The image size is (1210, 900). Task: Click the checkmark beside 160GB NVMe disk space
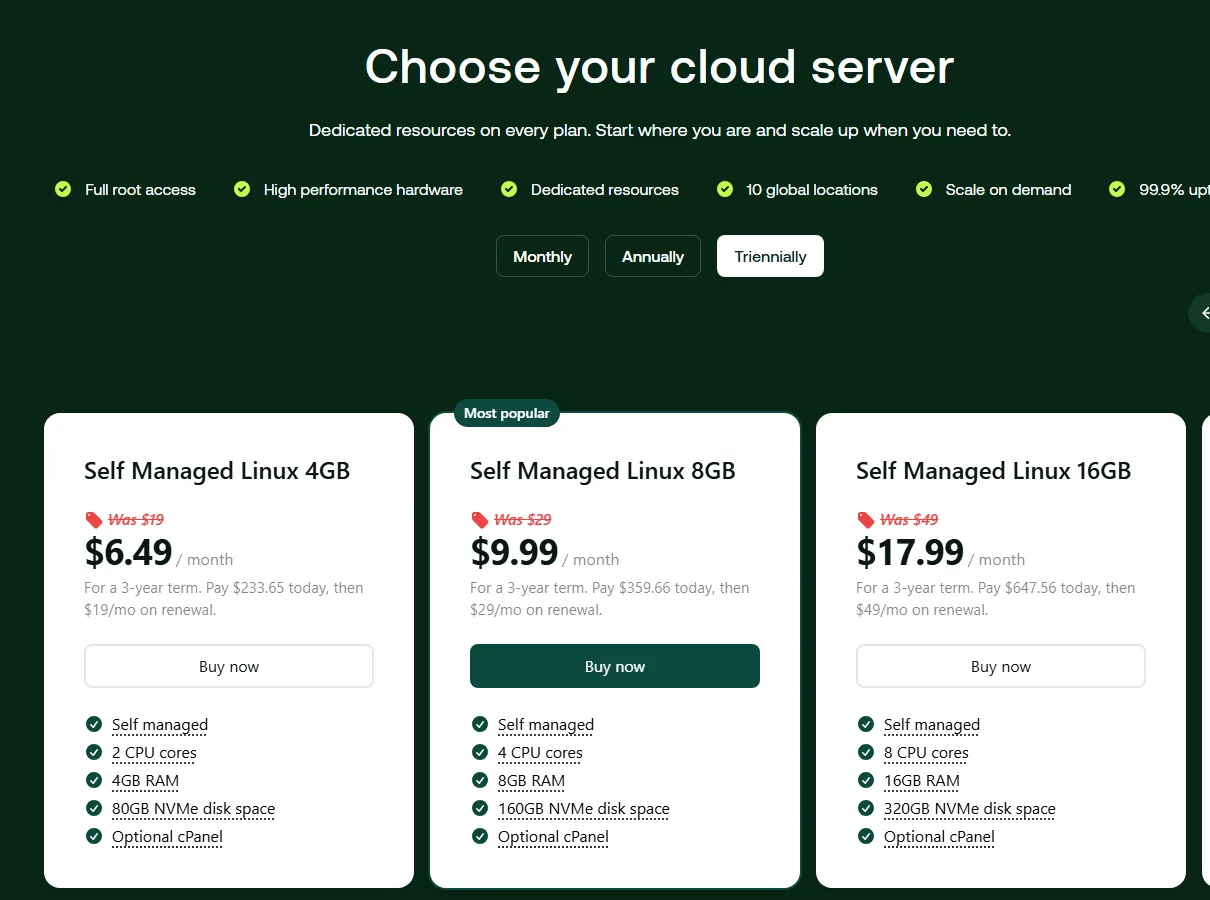[480, 808]
